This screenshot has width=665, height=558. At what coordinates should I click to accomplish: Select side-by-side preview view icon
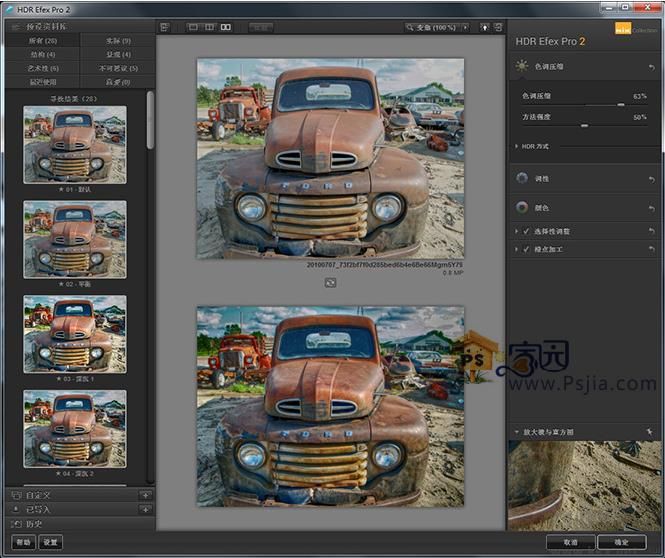pos(226,27)
